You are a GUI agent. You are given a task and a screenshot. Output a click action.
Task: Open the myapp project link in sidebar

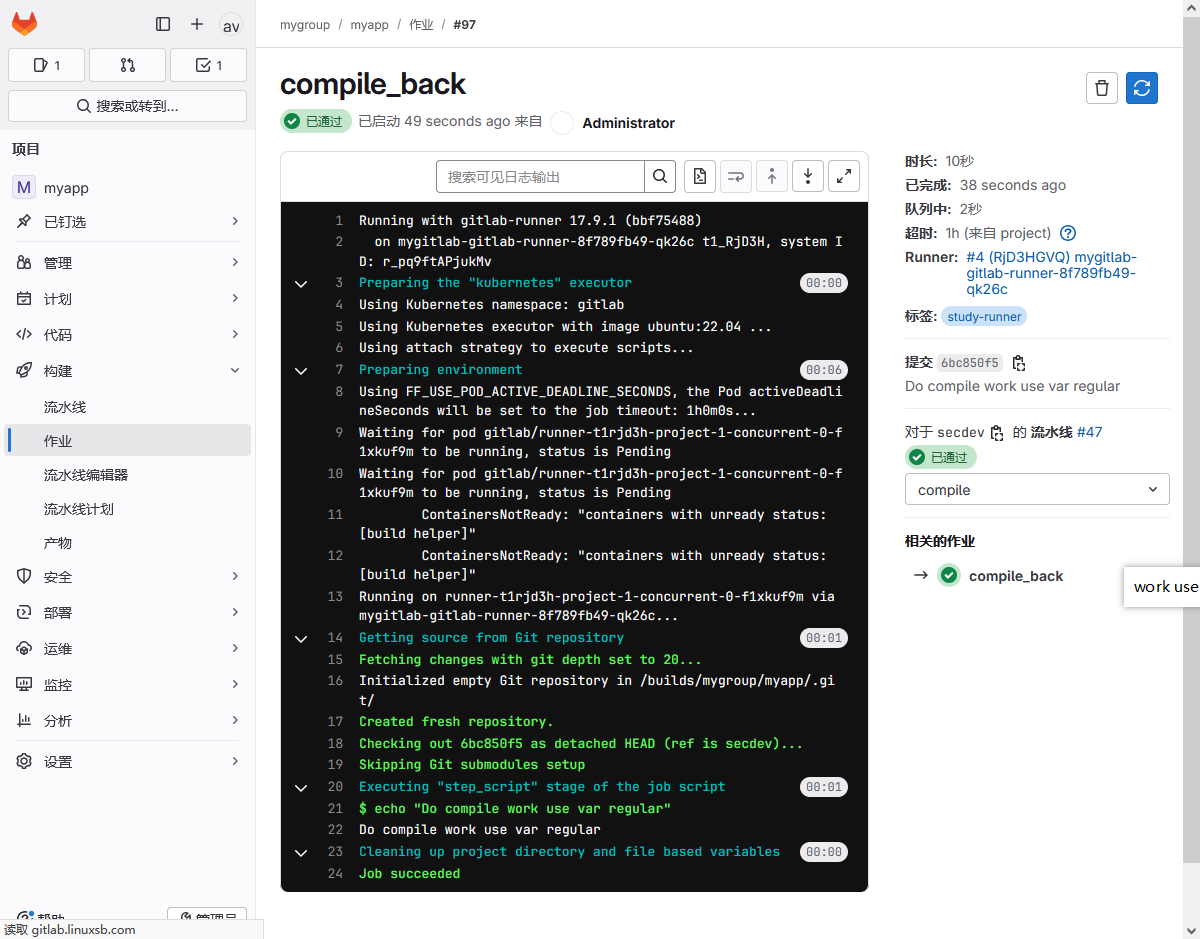[x=127, y=187]
